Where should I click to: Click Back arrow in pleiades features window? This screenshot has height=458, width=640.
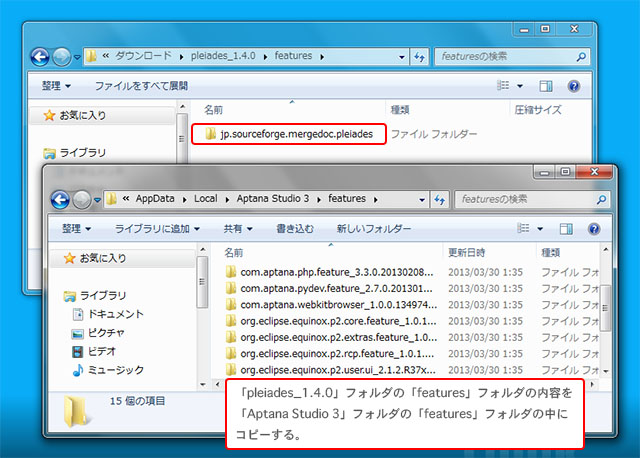[x=40, y=57]
